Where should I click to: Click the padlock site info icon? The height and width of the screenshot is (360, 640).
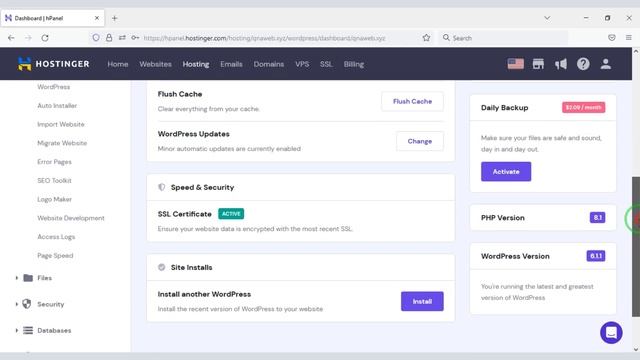coord(109,38)
